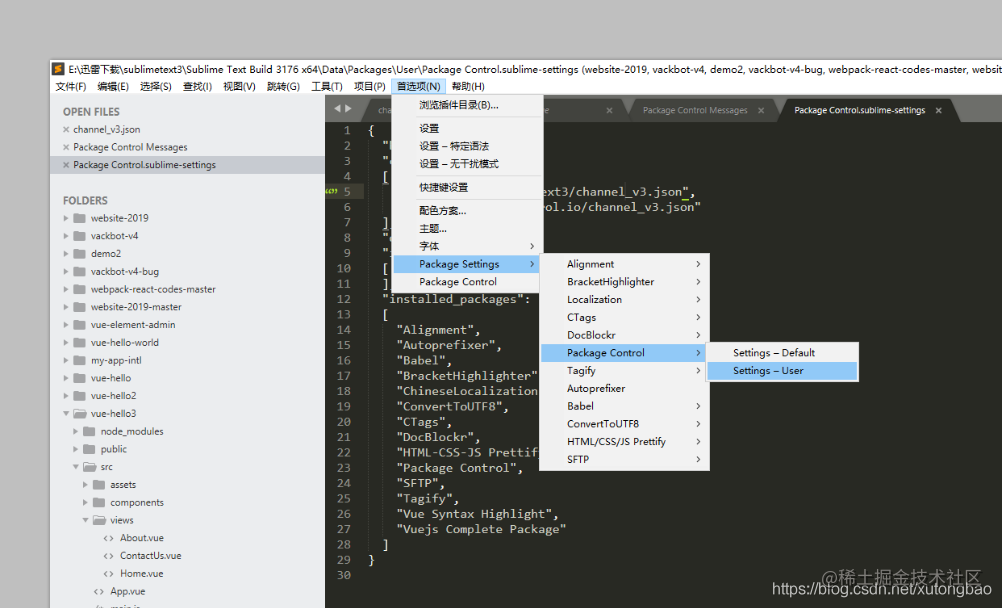The width and height of the screenshot is (1002, 608).
Task: Choose Settings – Default
Action: coord(782,353)
